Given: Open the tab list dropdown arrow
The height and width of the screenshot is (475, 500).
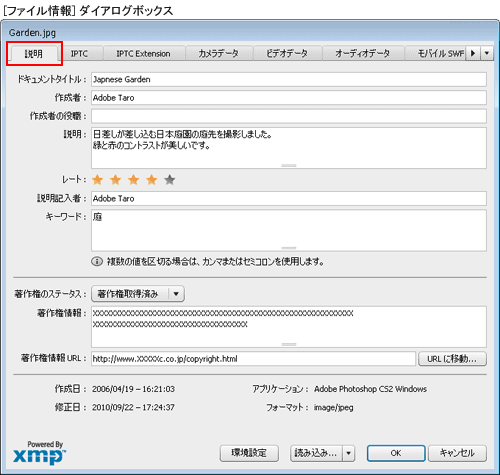Looking at the screenshot, I should pyautogui.click(x=487, y=53).
